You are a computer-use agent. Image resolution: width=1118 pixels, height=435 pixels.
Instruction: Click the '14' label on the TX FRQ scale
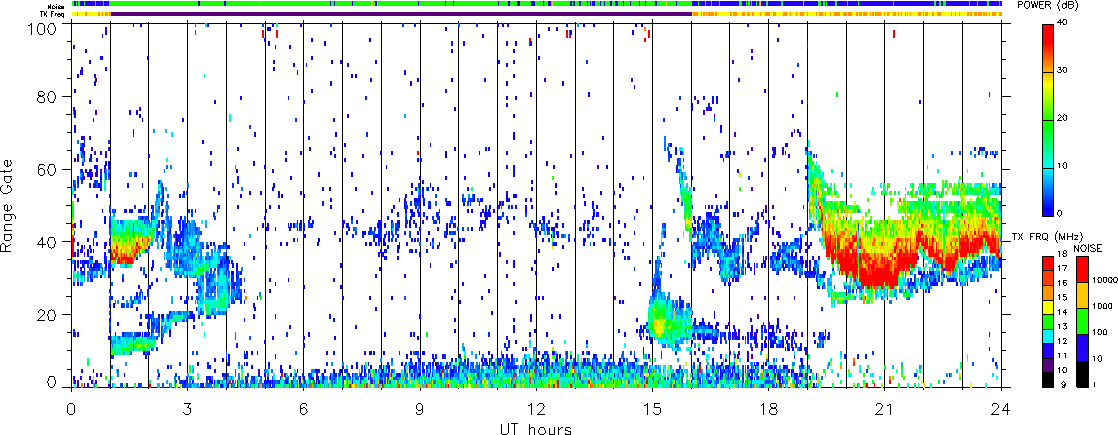tap(1062, 312)
